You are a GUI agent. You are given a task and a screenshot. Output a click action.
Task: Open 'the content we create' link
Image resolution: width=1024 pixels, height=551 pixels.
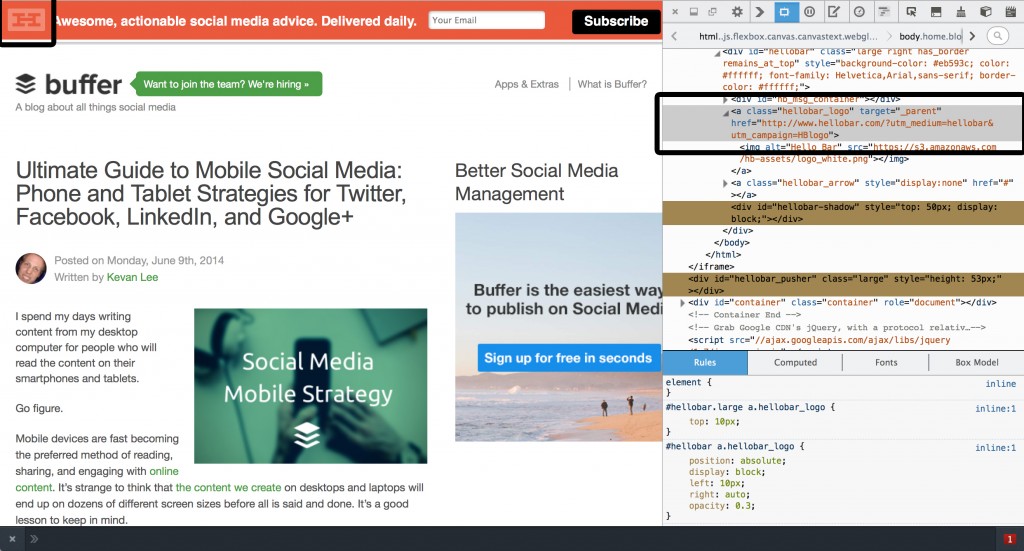coord(229,488)
